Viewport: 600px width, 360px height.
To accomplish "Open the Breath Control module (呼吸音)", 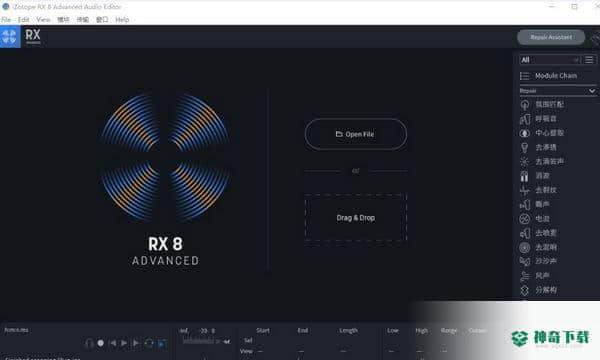I will pyautogui.click(x=538, y=119).
